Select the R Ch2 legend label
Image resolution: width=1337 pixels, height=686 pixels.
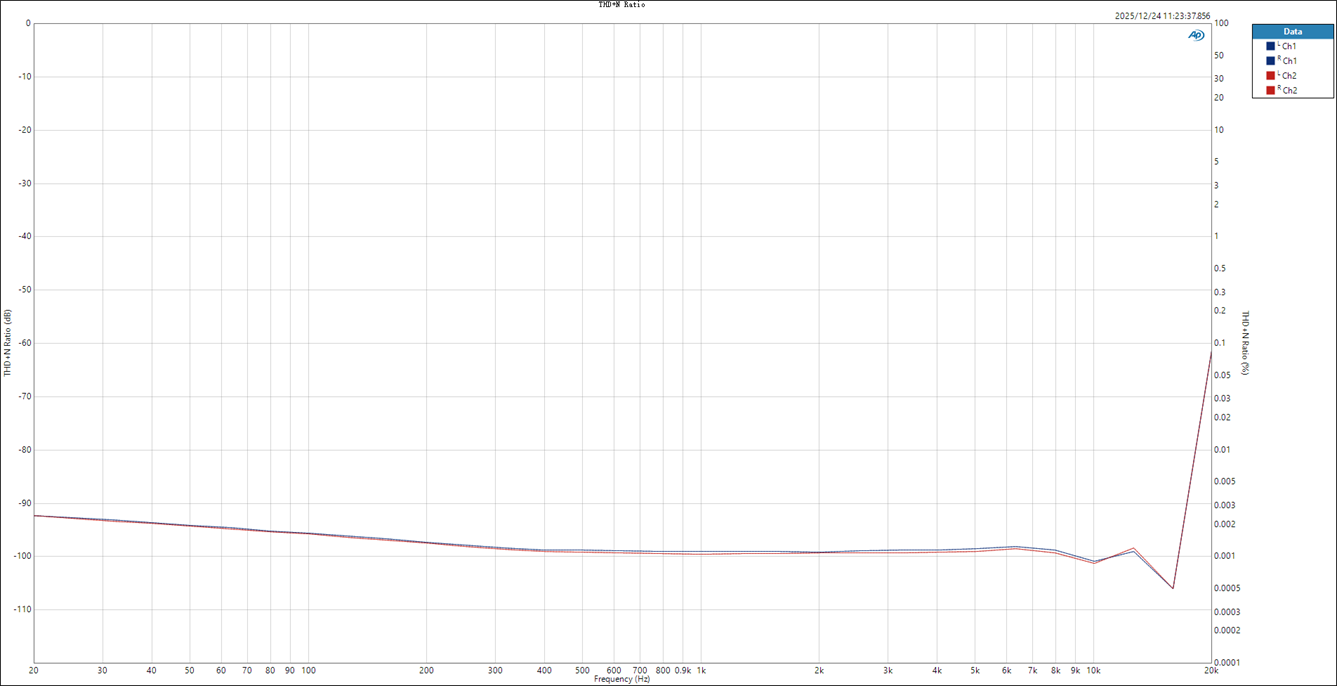(1287, 90)
